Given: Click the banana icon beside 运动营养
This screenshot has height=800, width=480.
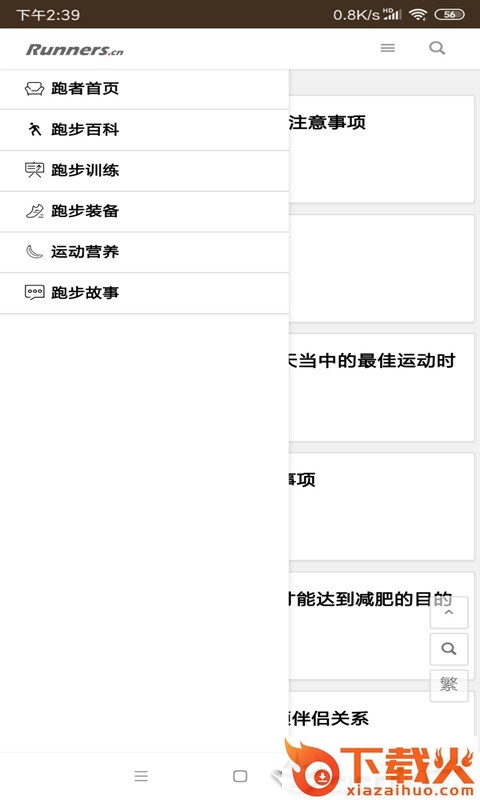Looking at the screenshot, I should [x=34, y=252].
